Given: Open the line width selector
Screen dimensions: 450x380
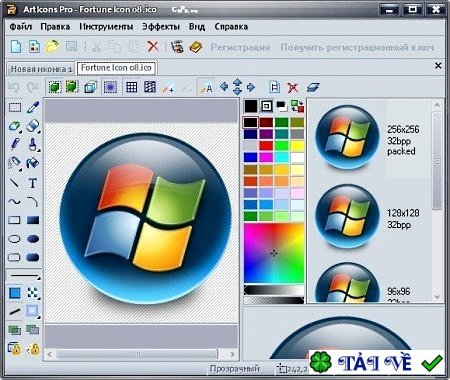Looking at the screenshot, I should pos(24,276).
